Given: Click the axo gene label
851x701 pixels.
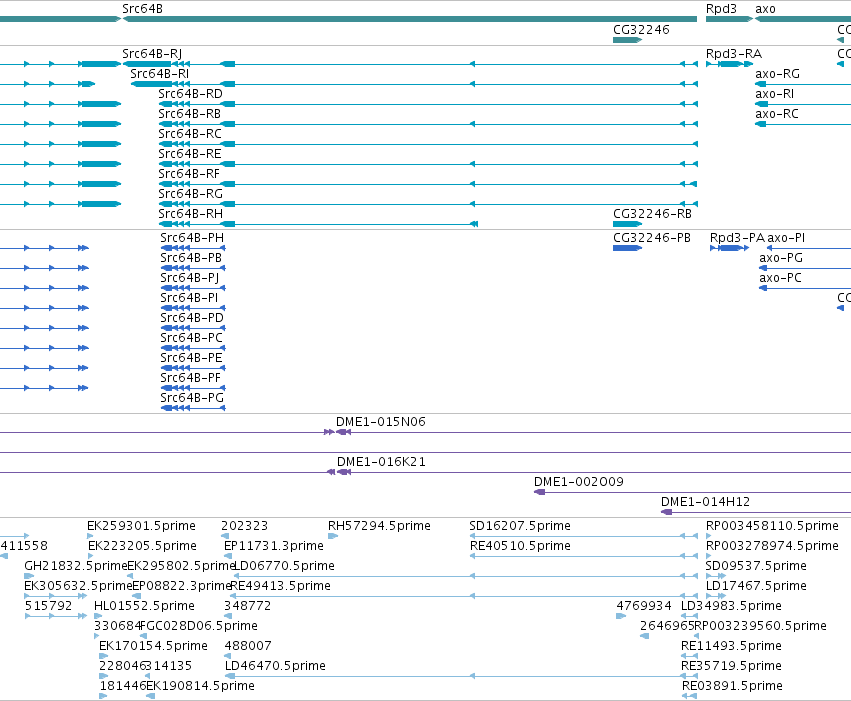Looking at the screenshot, I should click(x=765, y=9).
